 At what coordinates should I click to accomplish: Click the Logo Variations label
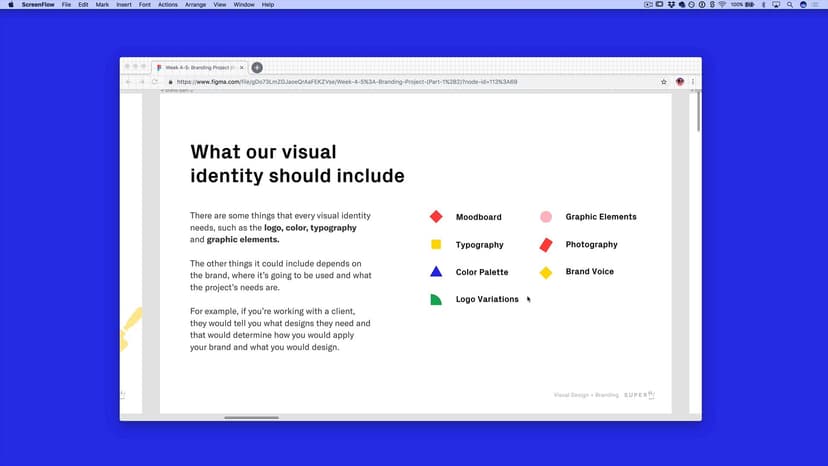pos(487,299)
